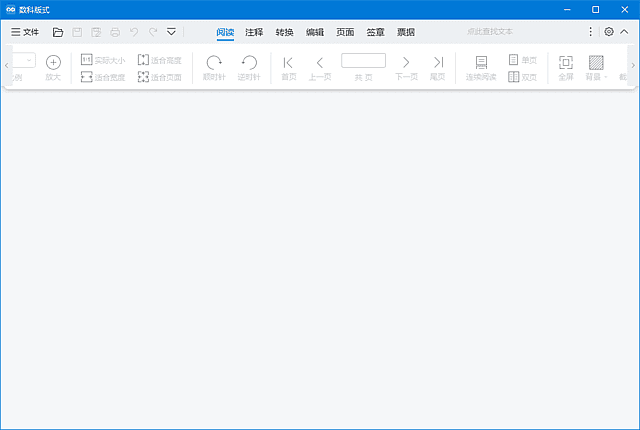Viewport: 640px width, 430px height.
Task: Open the 文件 menu
Action: pyautogui.click(x=25, y=32)
